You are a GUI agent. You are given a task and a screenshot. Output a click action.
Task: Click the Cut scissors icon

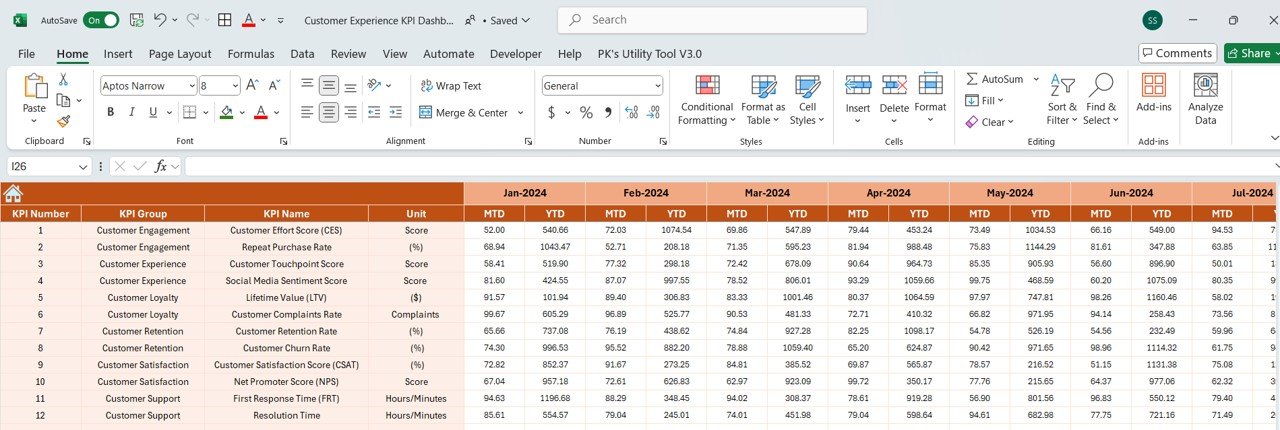(x=64, y=80)
